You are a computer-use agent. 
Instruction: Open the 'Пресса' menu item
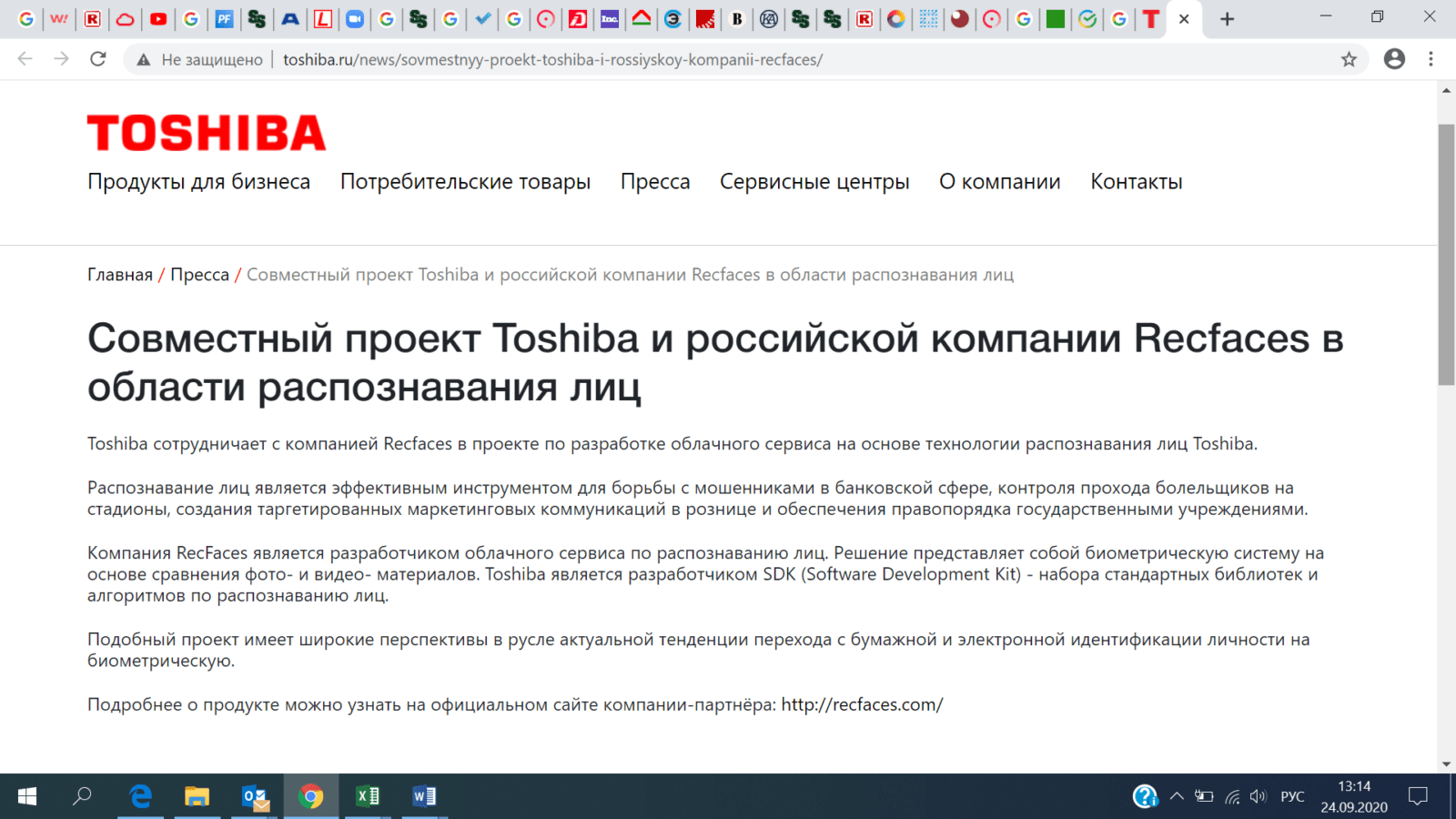[x=655, y=181]
